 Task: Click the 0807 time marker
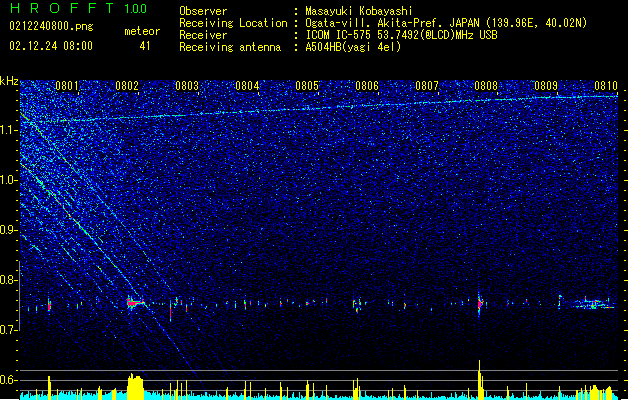426,86
